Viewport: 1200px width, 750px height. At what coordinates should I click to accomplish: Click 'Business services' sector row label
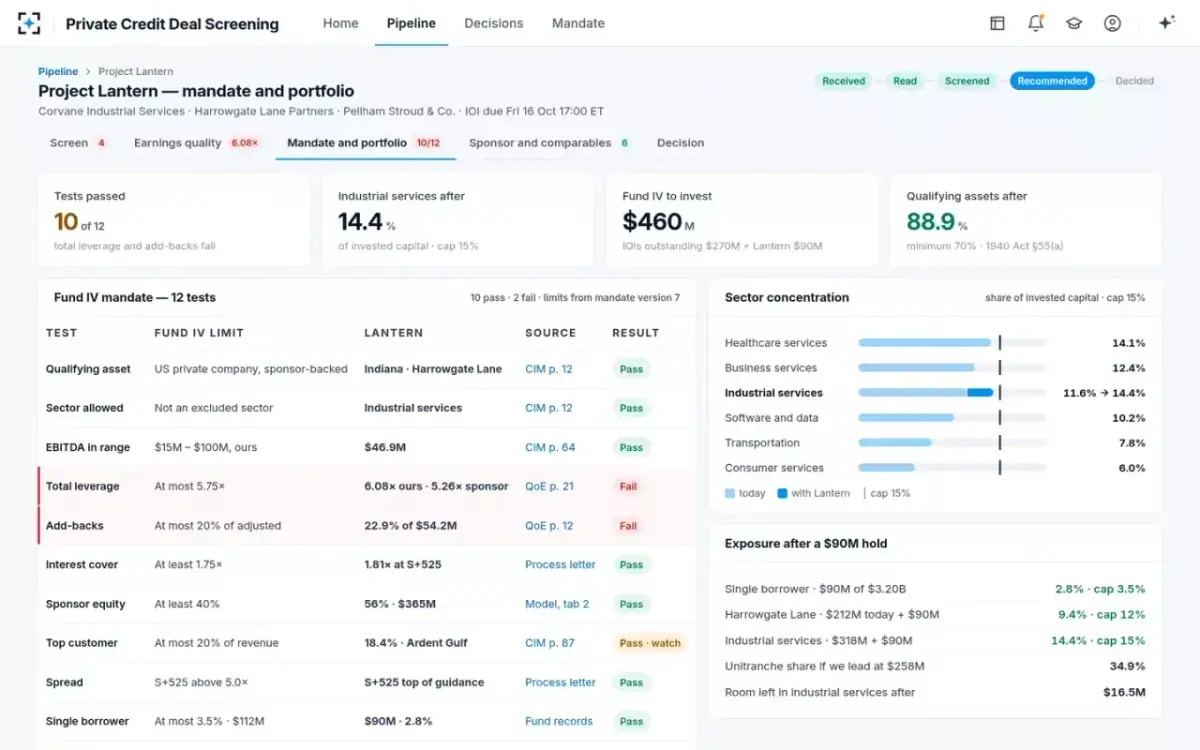coord(770,368)
